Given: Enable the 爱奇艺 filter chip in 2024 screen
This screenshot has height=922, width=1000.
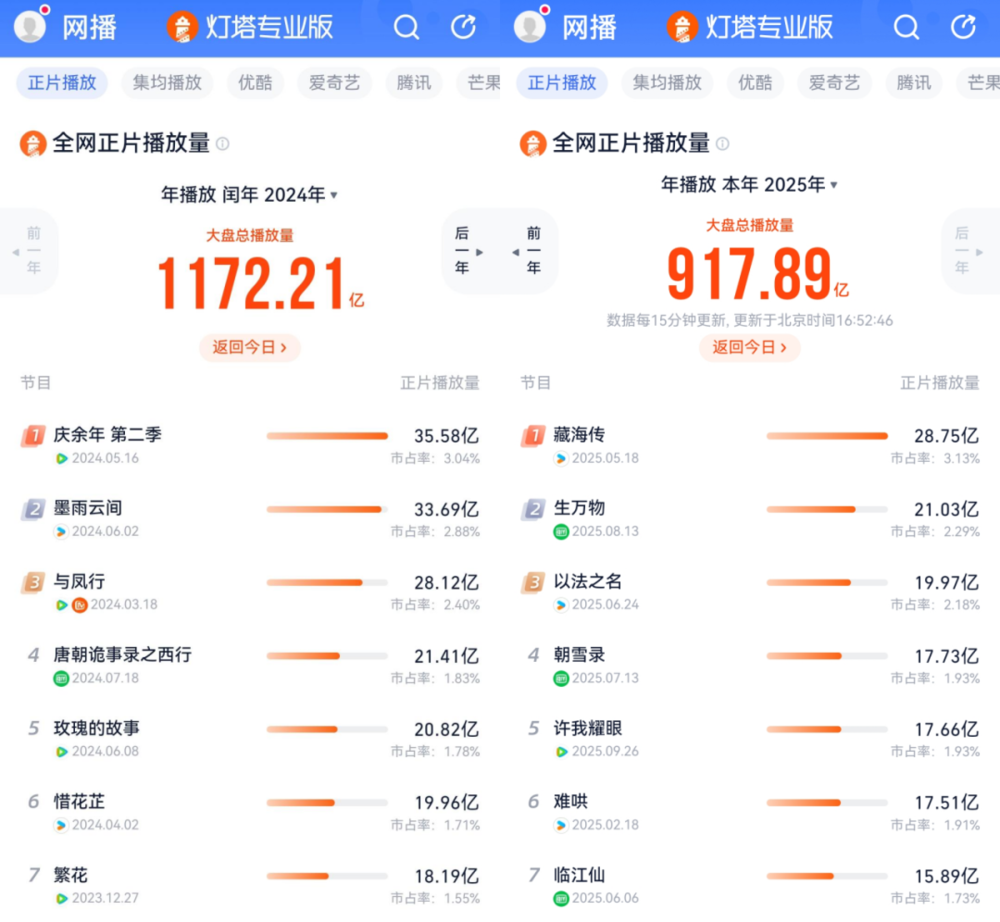Looking at the screenshot, I should tap(334, 83).
